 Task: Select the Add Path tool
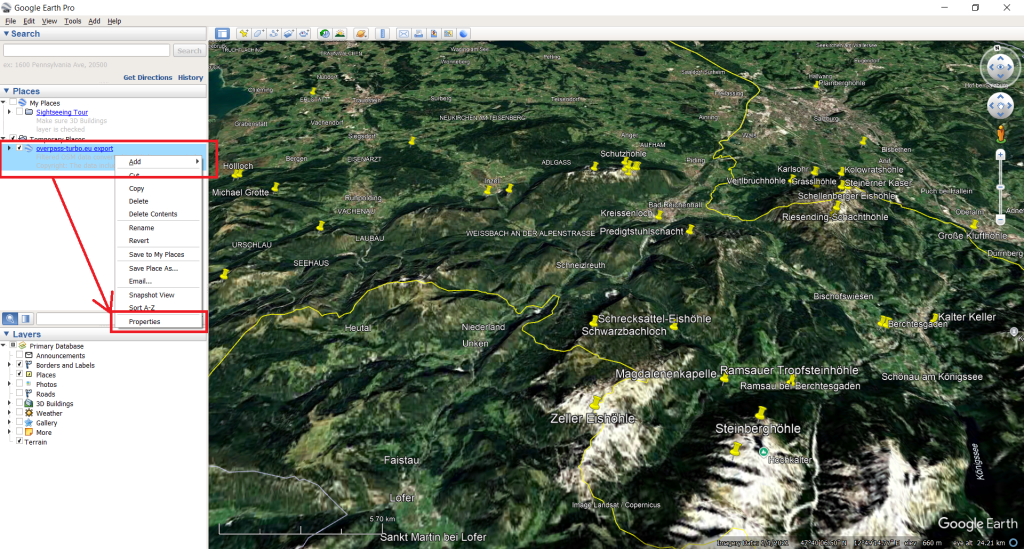(x=274, y=33)
